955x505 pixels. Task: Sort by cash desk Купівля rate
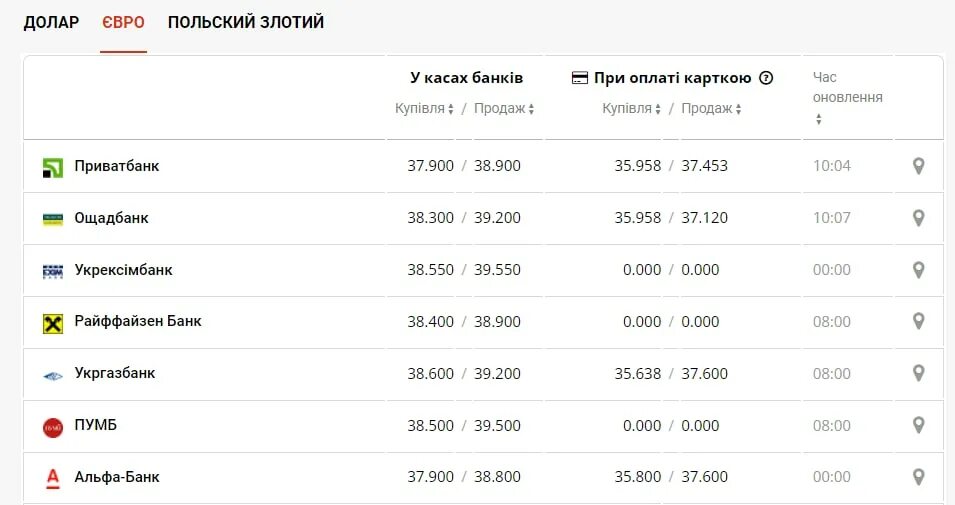click(425, 108)
